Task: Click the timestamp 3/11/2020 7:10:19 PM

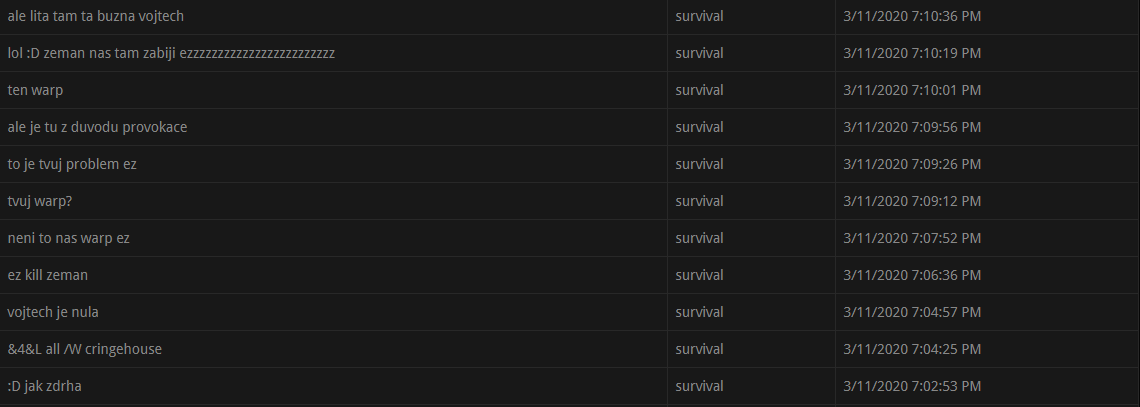Action: (x=912, y=53)
